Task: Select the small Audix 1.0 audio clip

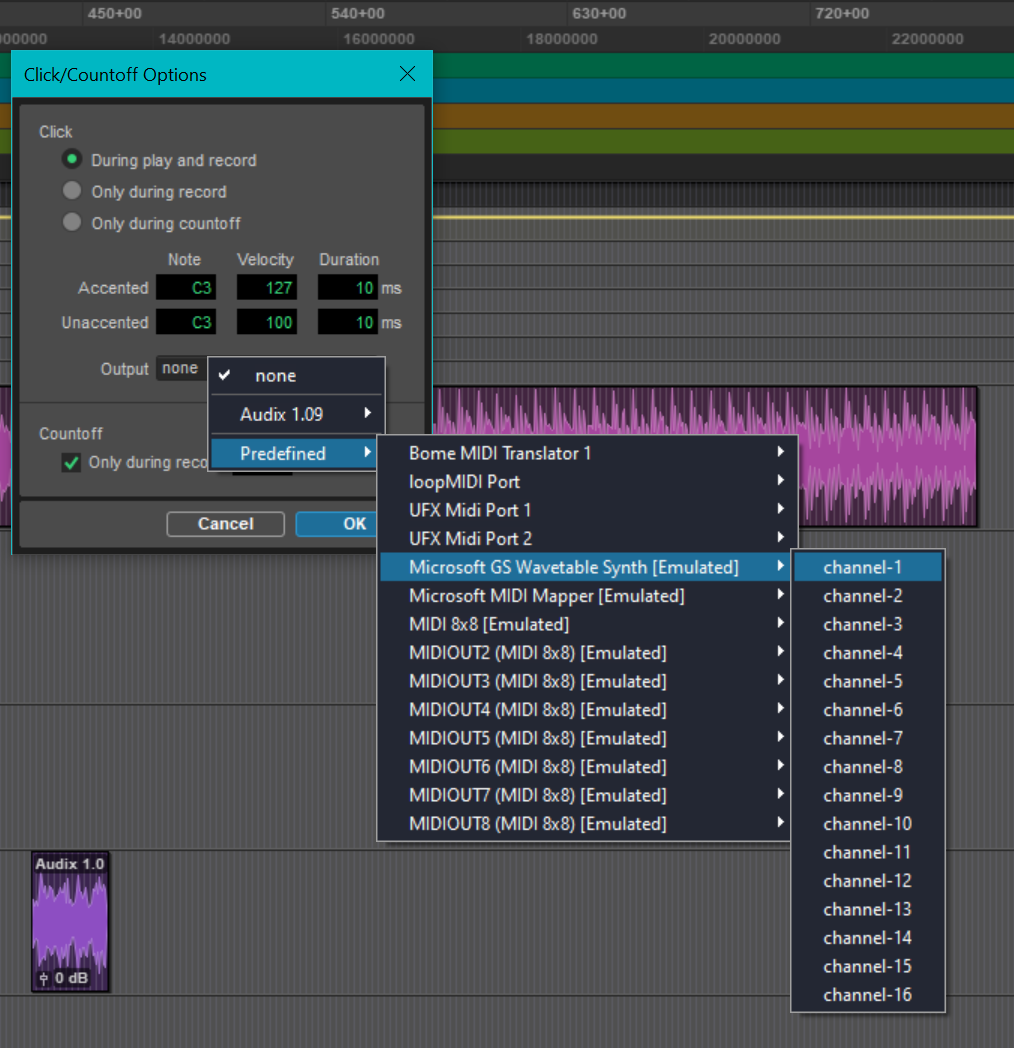Action: [x=70, y=922]
